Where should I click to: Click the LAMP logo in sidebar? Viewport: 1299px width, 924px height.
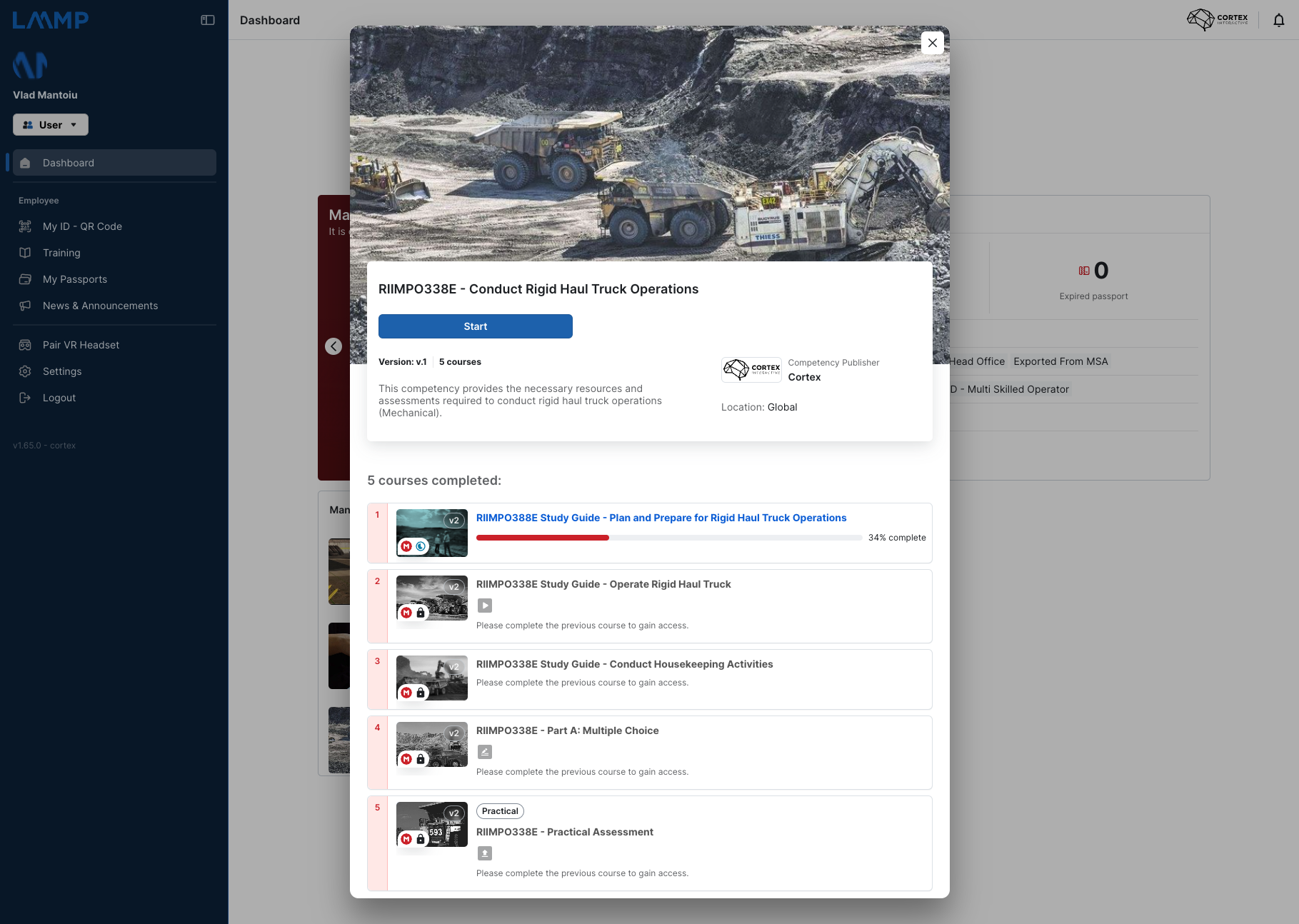click(x=51, y=20)
